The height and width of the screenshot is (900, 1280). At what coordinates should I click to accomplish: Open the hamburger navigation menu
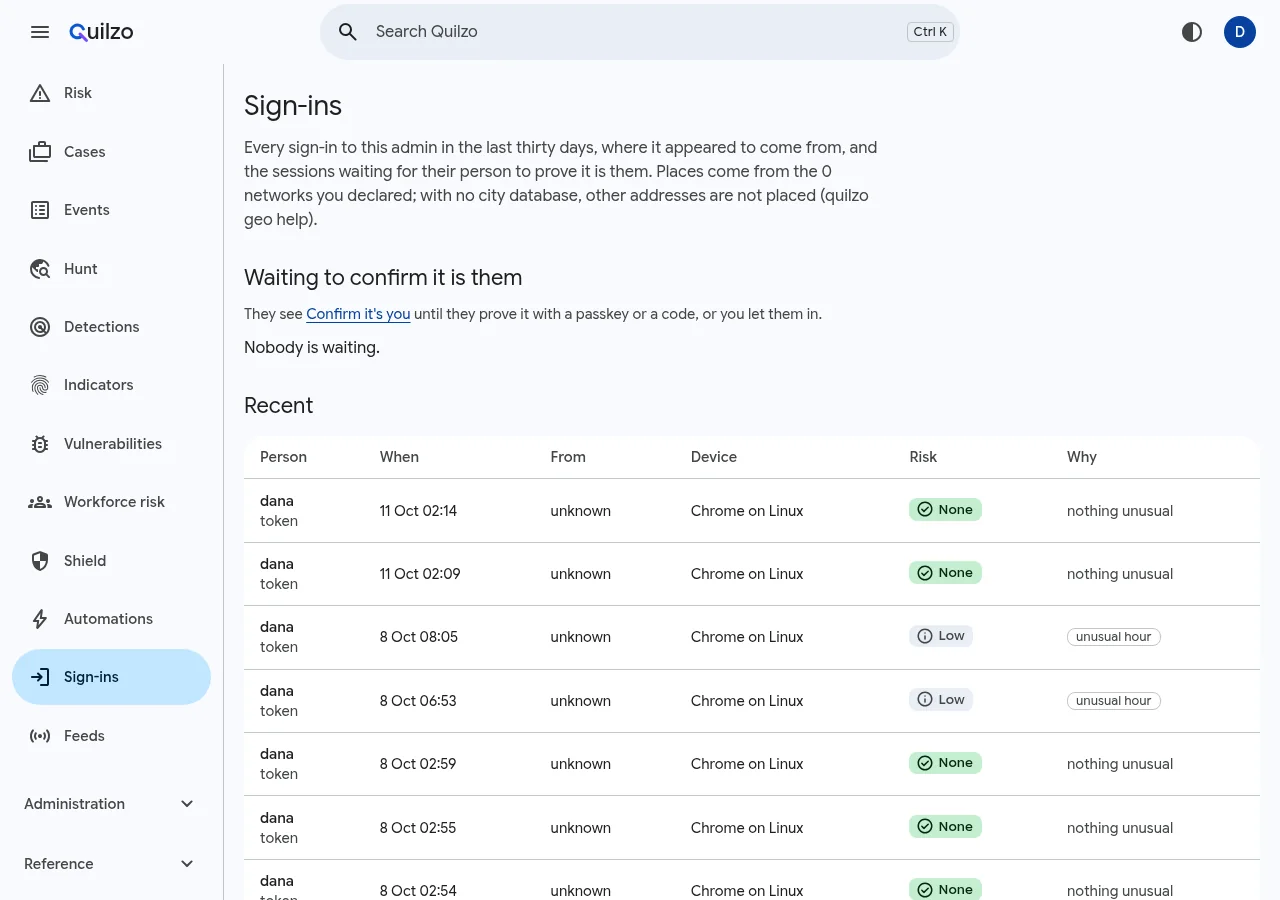(x=40, y=32)
